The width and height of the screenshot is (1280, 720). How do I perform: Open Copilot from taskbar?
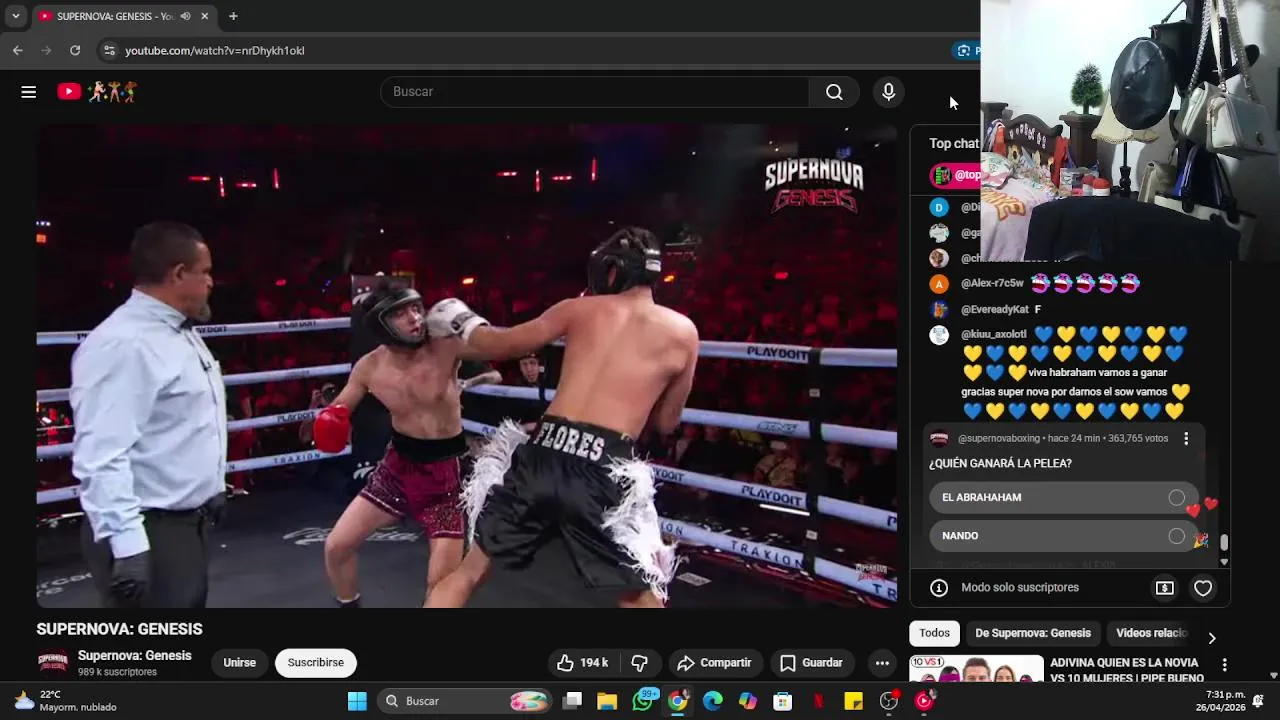pos(748,701)
